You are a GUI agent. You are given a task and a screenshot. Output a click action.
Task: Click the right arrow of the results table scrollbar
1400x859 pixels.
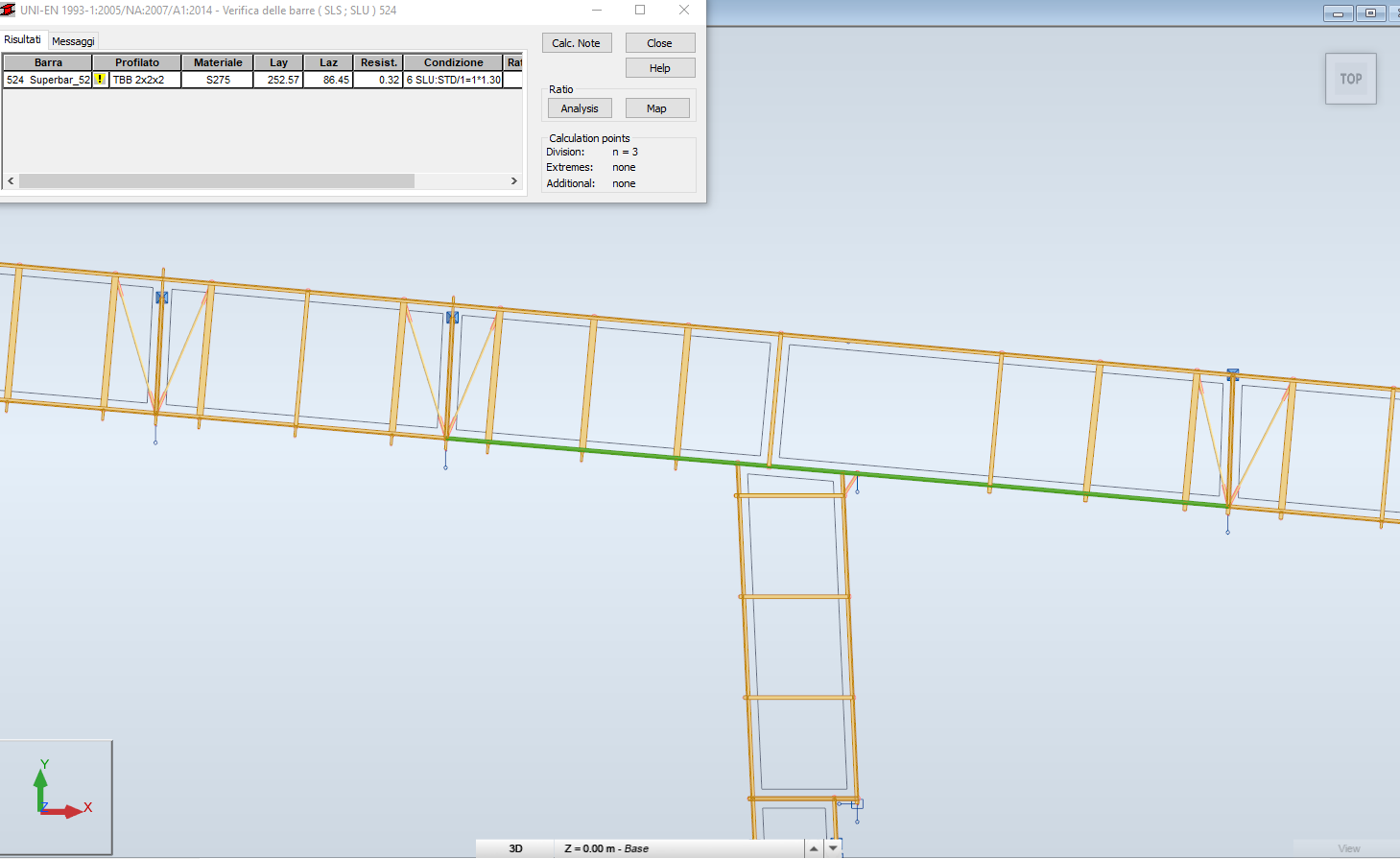tap(514, 180)
